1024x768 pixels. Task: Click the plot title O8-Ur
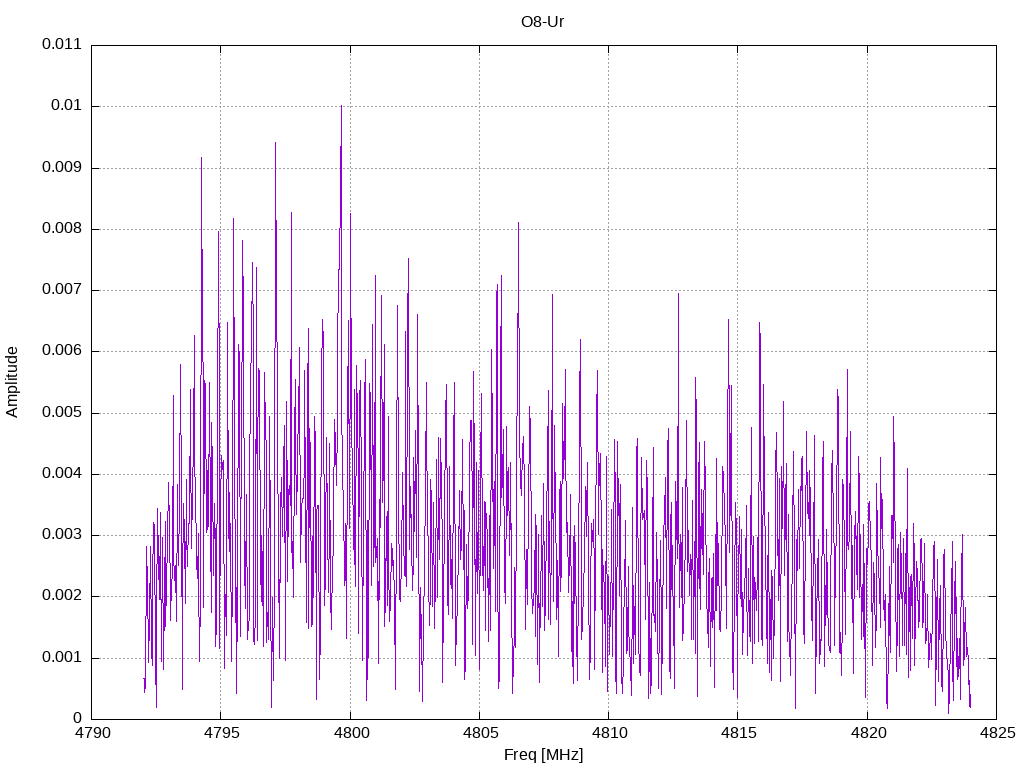coord(542,22)
